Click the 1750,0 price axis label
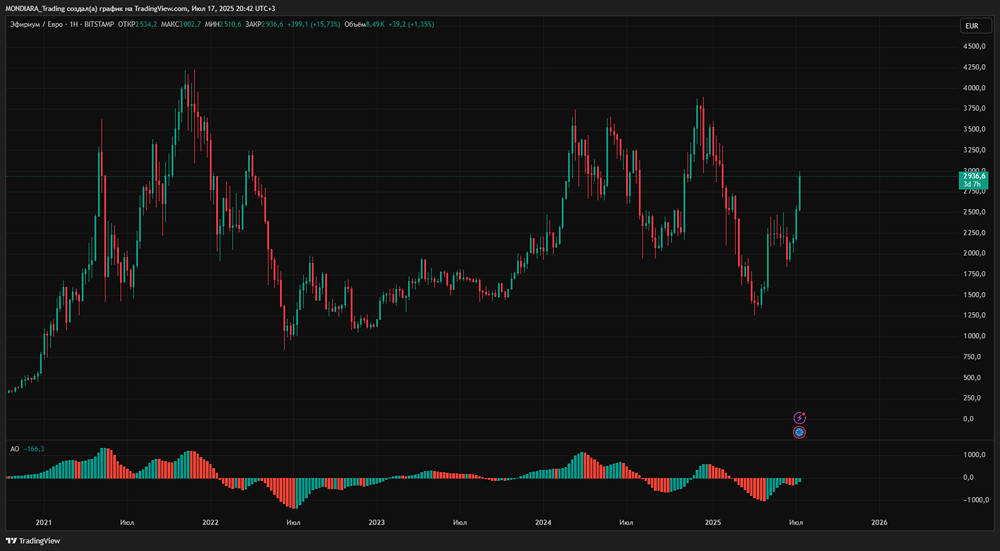The image size is (1000, 551). pos(974,274)
